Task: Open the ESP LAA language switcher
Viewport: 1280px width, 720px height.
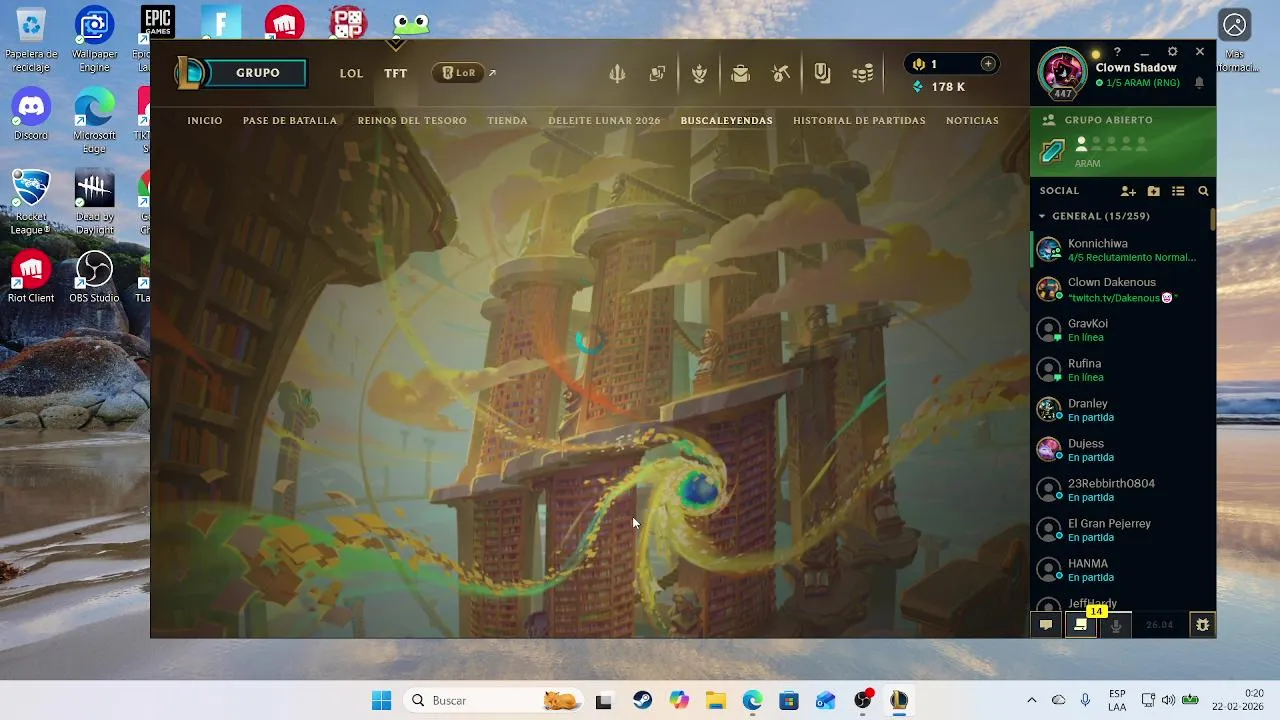Action: click(x=1117, y=700)
